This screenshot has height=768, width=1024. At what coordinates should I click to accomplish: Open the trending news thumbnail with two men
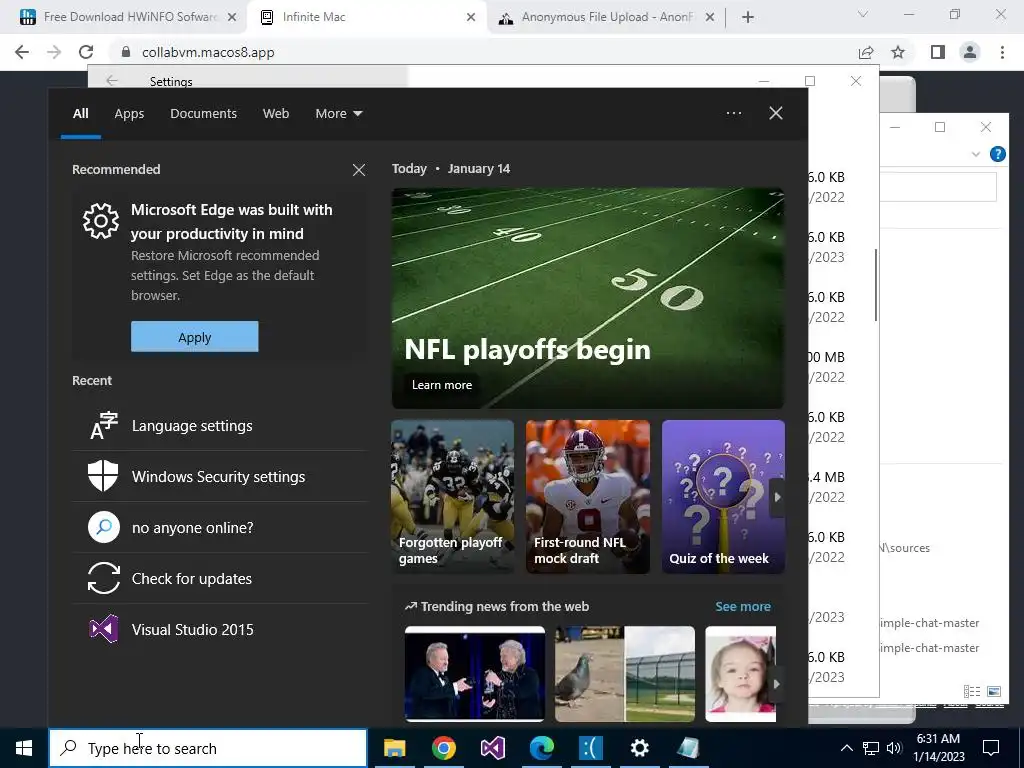(475, 673)
